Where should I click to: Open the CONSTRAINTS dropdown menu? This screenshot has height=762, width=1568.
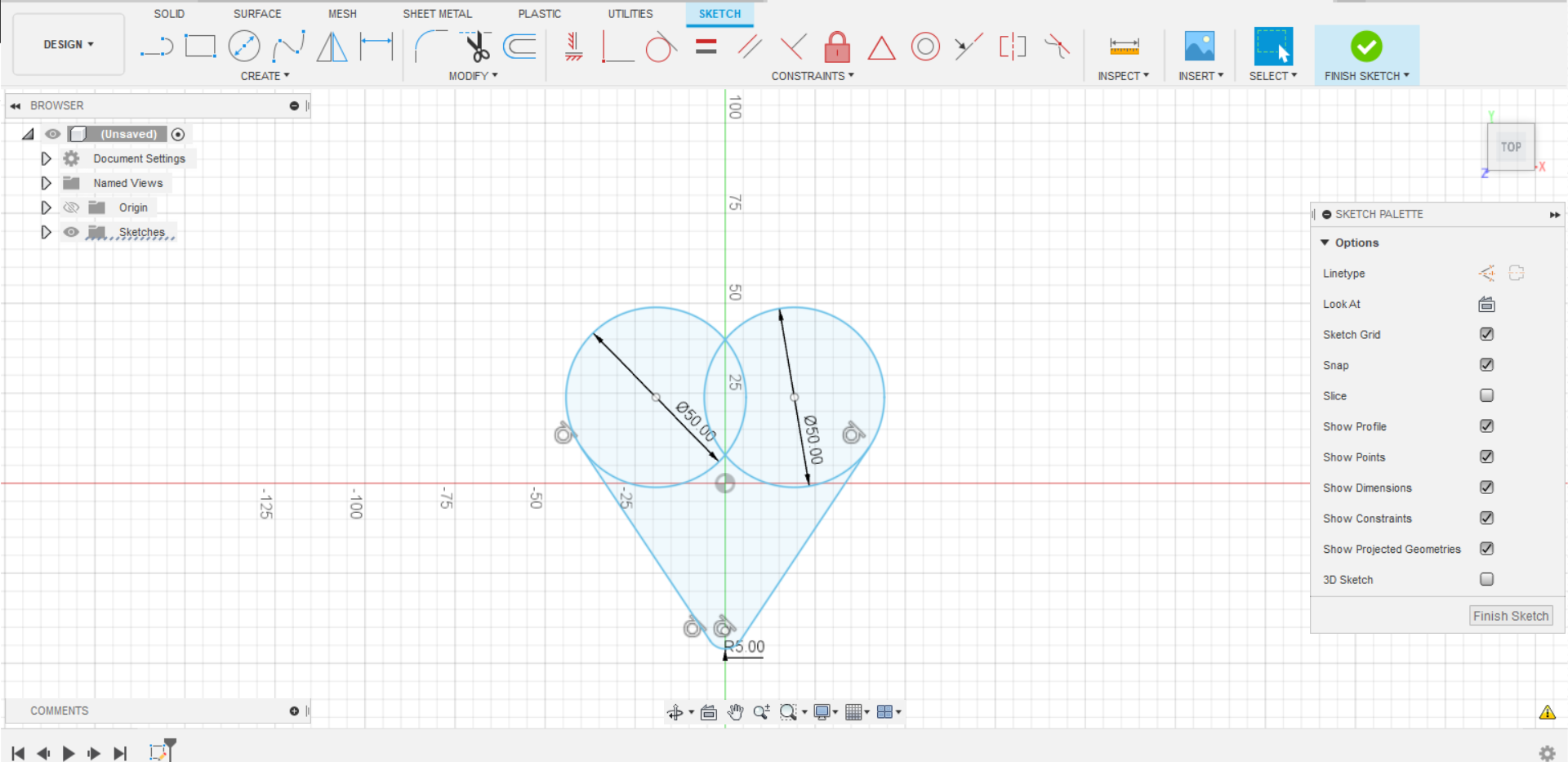click(812, 75)
